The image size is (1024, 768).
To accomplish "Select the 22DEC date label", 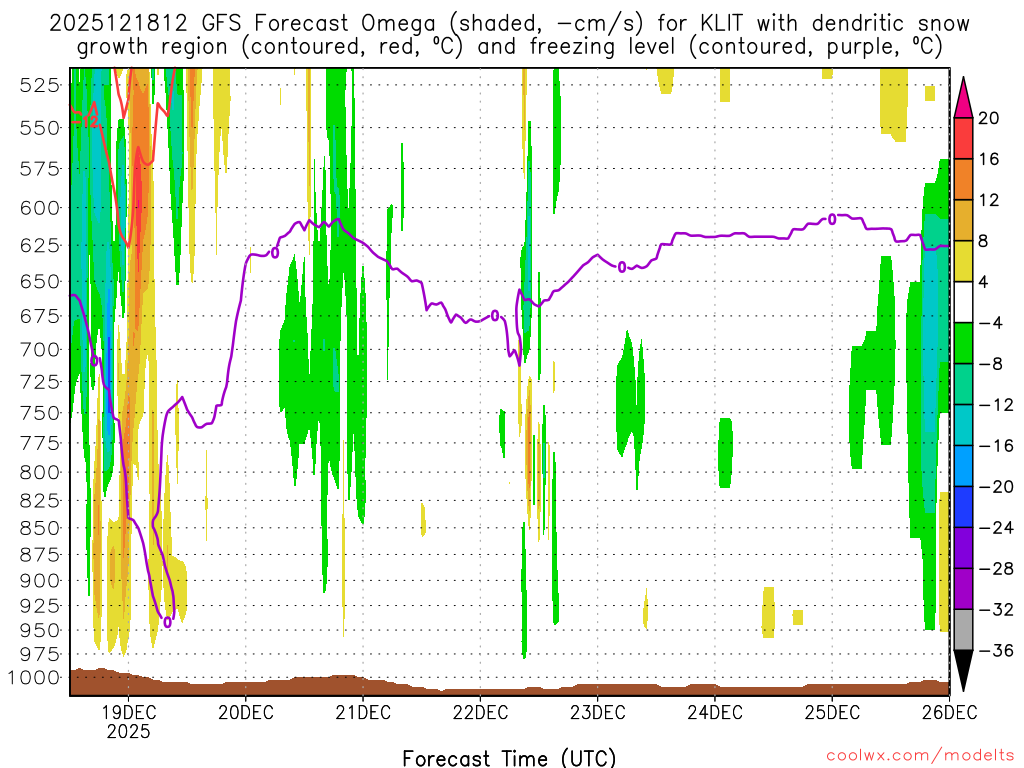I will (x=480, y=712).
